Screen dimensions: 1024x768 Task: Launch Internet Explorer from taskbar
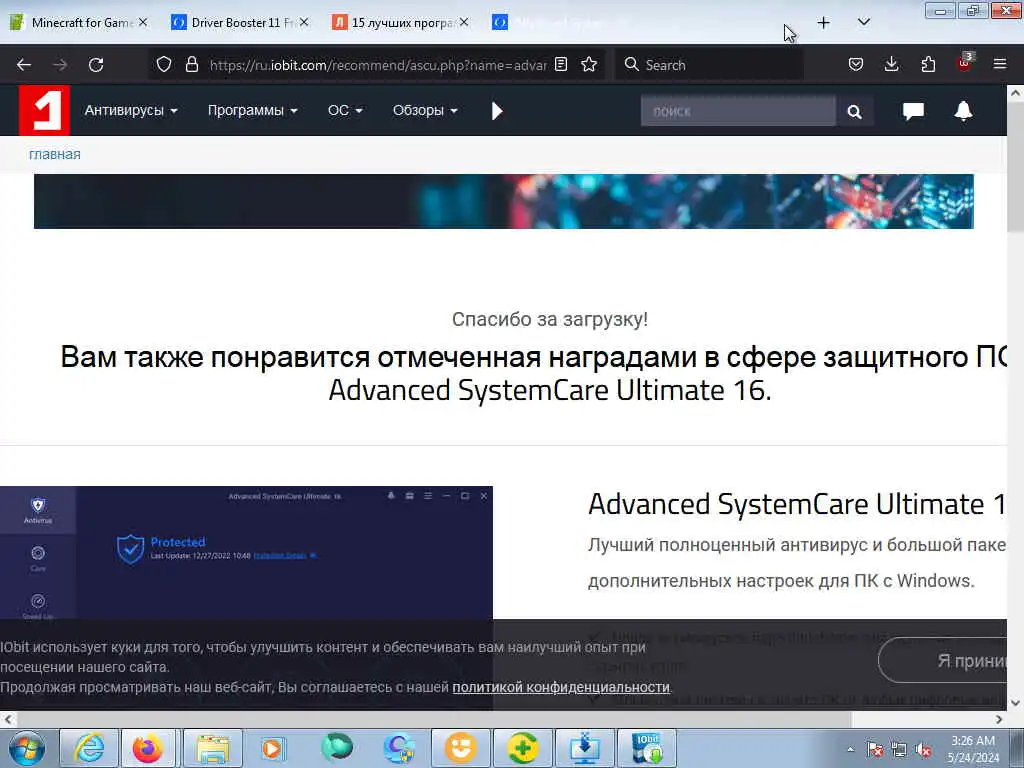pyautogui.click(x=89, y=748)
